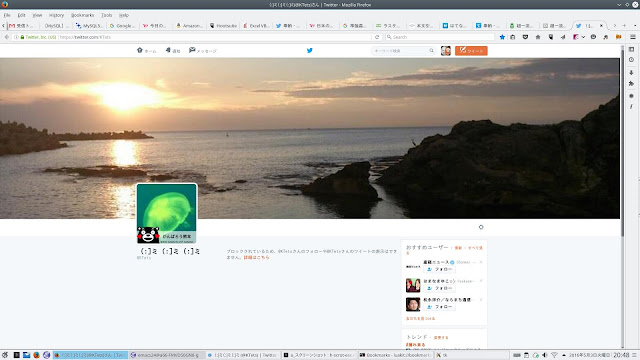The width and height of the screenshot is (640, 360).
Task: Open account menu via profile avatar
Action: (x=446, y=51)
